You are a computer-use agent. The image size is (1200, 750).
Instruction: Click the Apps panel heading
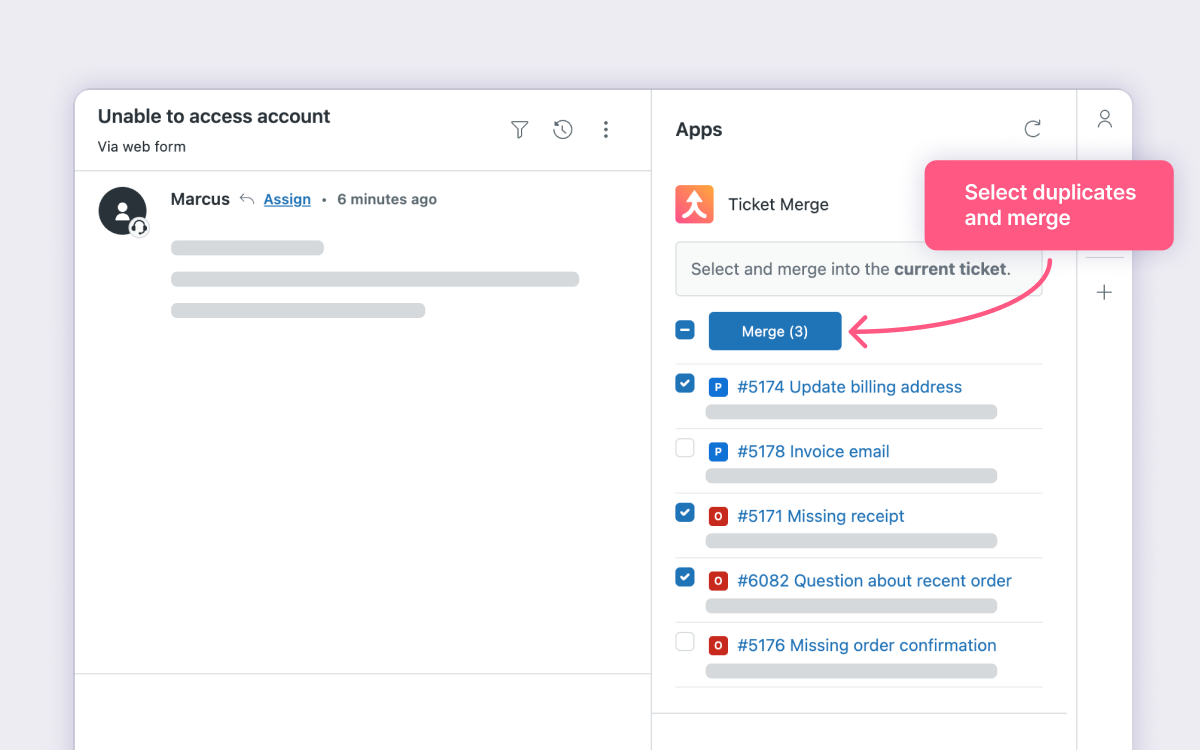(x=699, y=130)
